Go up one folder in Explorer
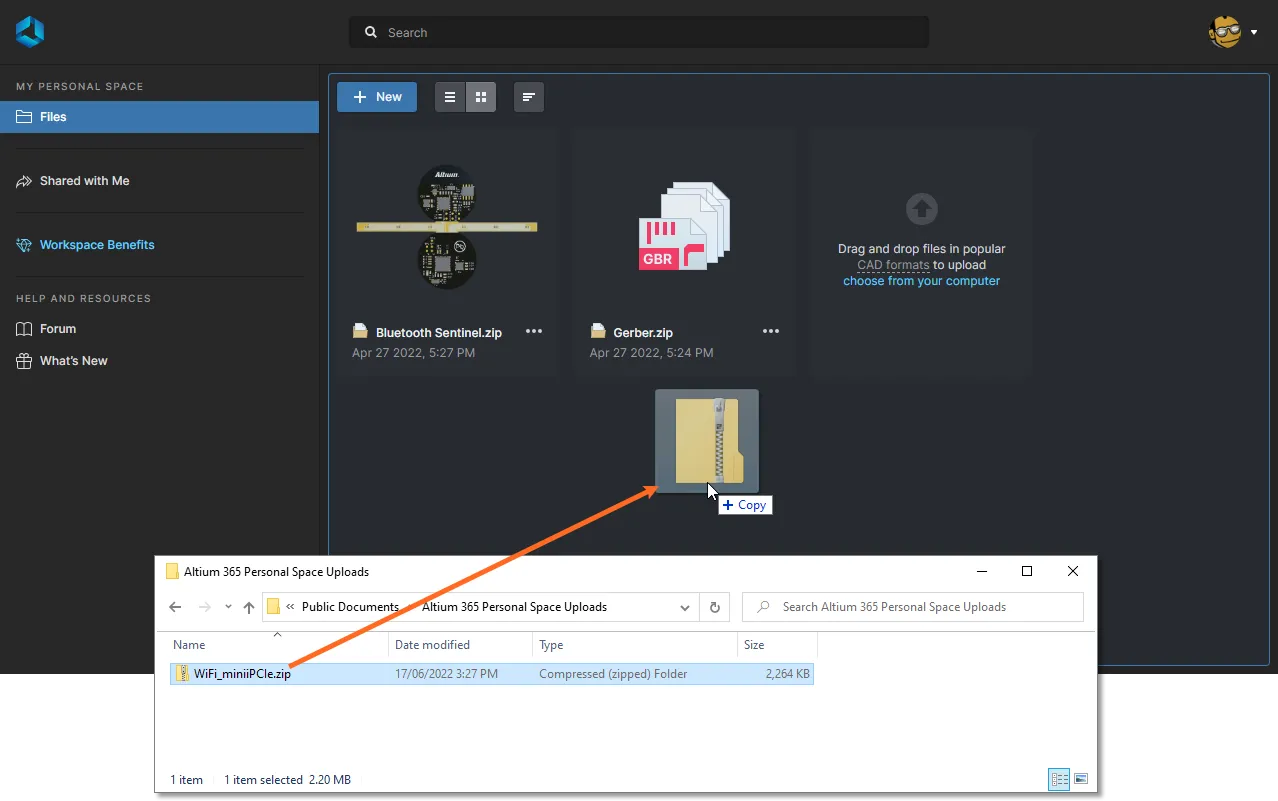 point(249,607)
